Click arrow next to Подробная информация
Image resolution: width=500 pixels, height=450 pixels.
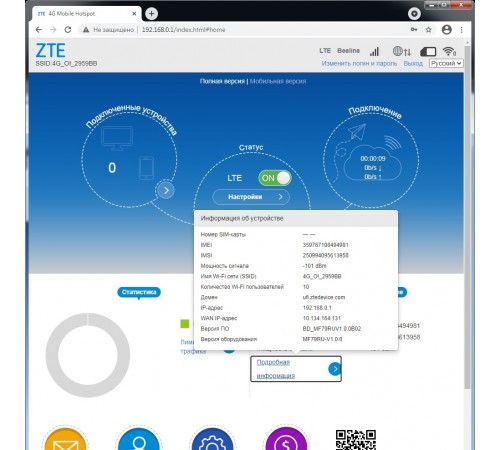pyautogui.click(x=335, y=369)
